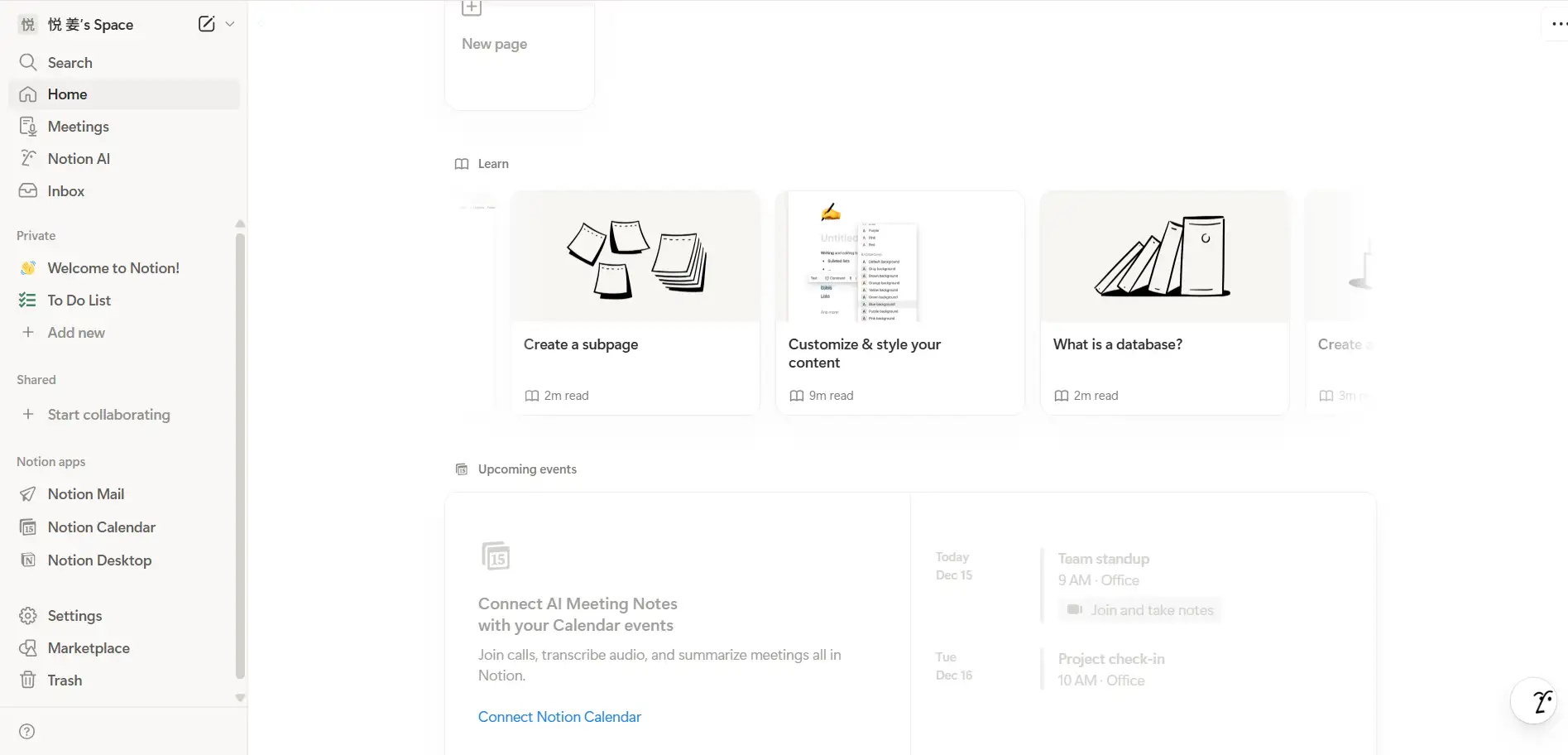Open Welcome to Notion! page
This screenshot has height=755, width=1568.
113,268
